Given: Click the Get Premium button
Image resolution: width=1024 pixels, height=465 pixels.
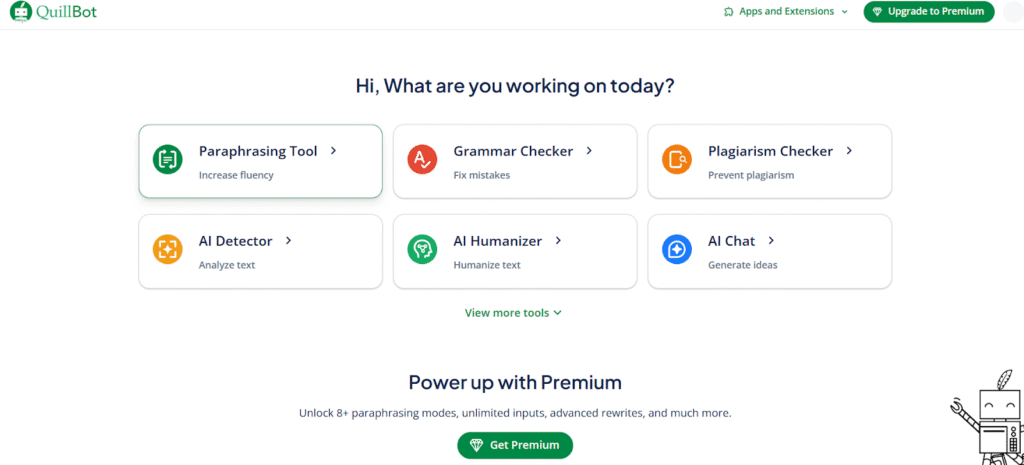Looking at the screenshot, I should [515, 445].
